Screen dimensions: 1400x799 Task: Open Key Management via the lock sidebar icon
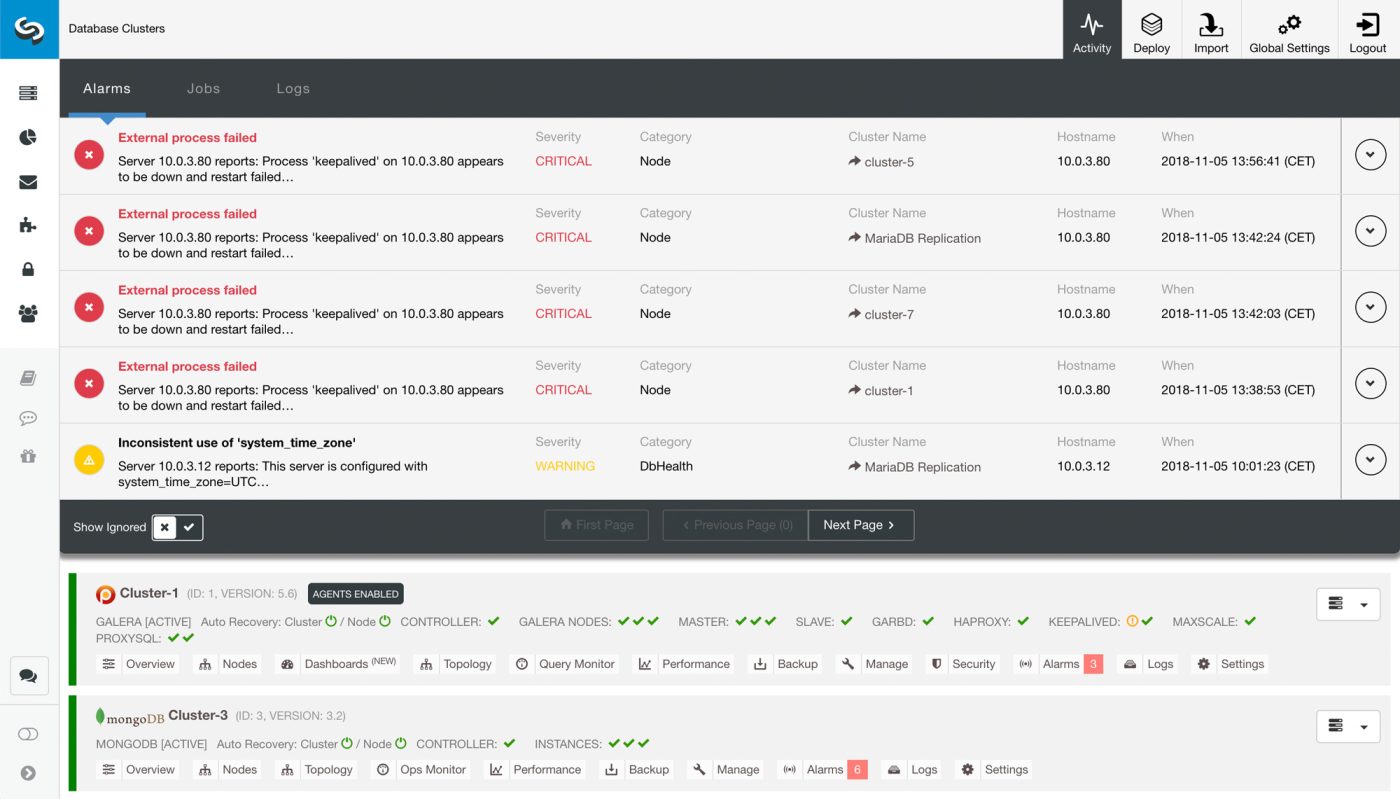point(28,269)
